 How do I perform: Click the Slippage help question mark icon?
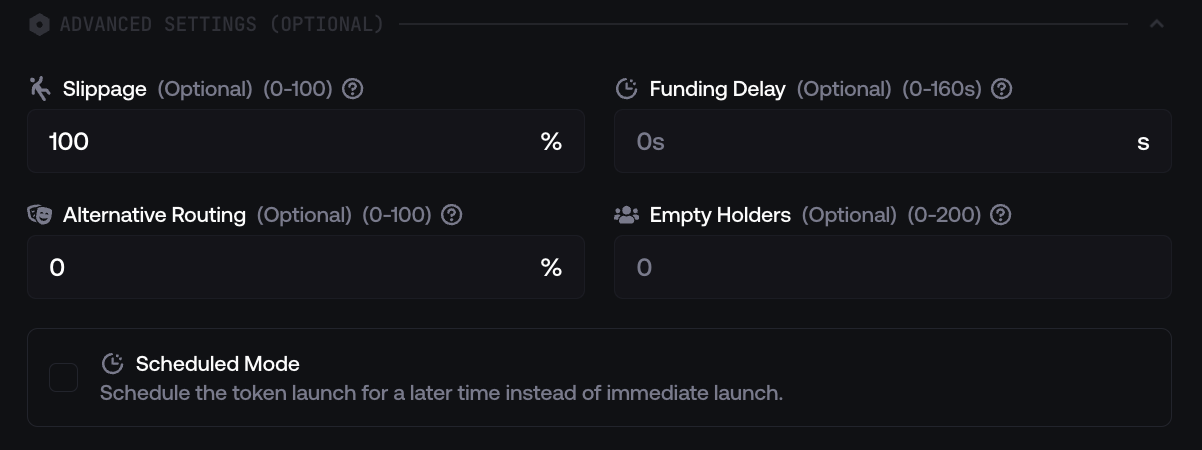coord(352,89)
